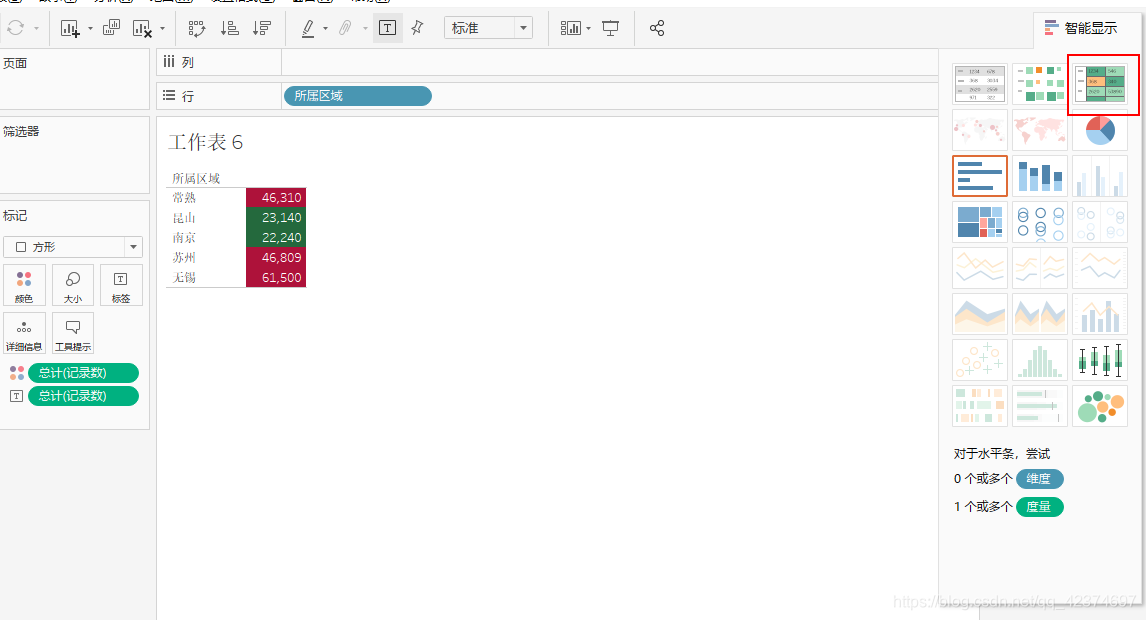Open the show/hide cards dropdown arrow

pyautogui.click(x=588, y=29)
